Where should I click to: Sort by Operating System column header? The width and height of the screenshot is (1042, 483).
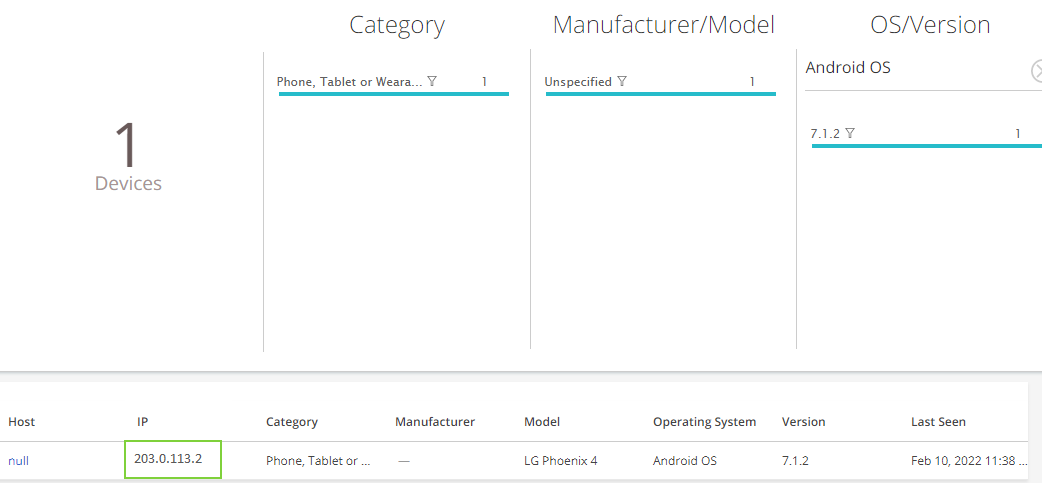point(704,422)
